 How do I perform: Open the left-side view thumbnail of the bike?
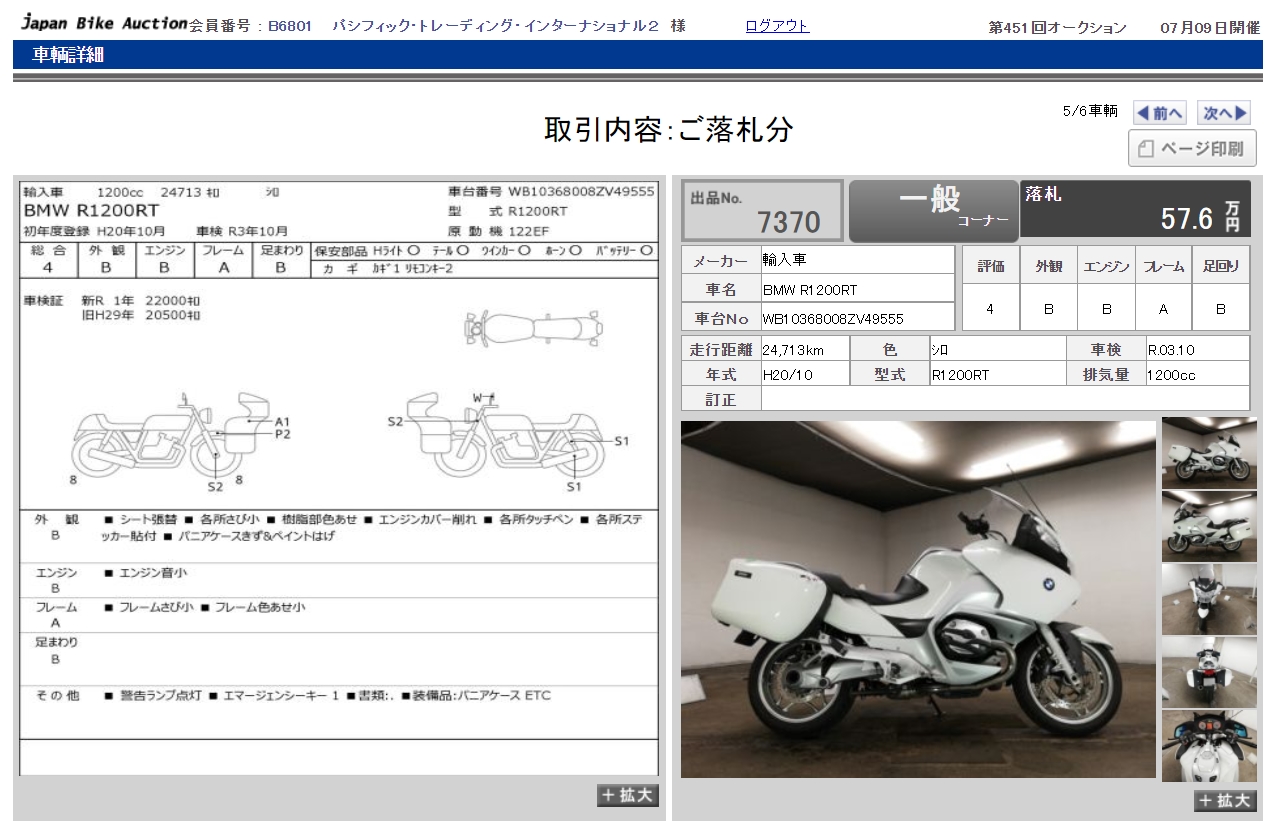click(1209, 526)
